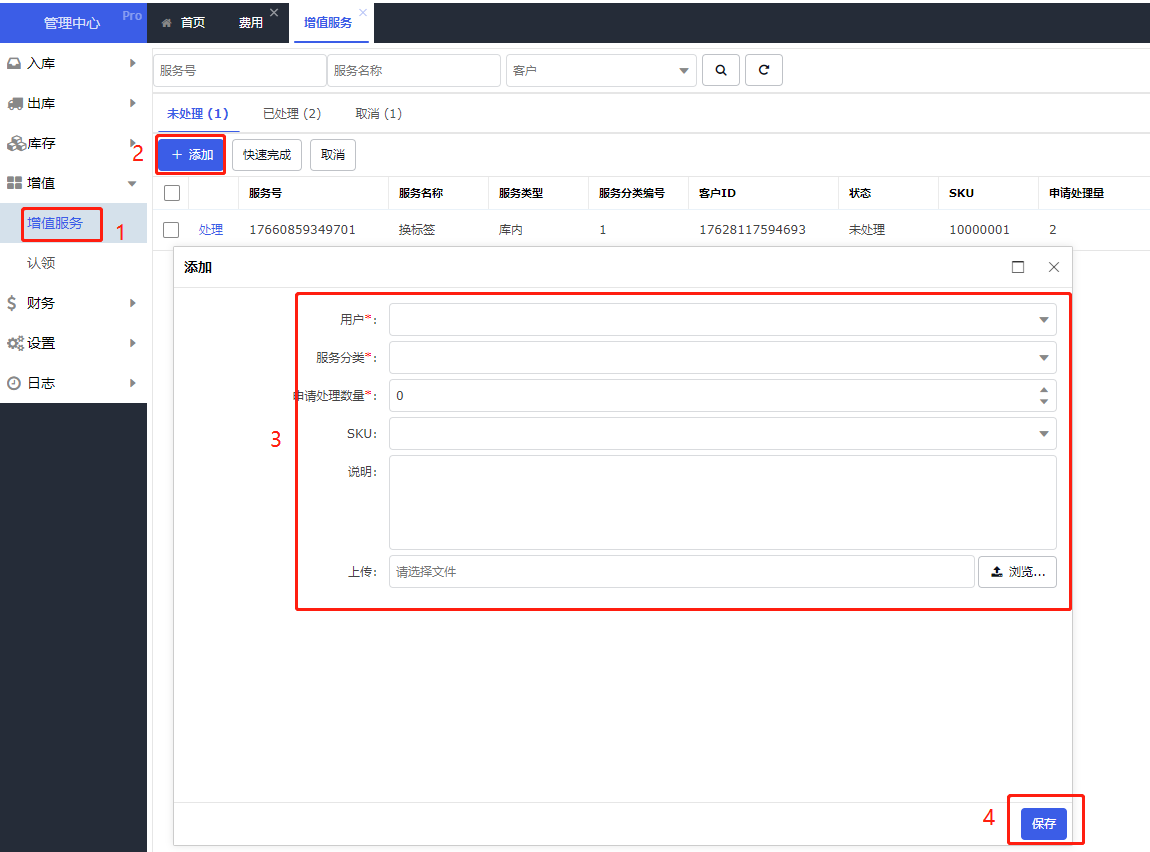Click the 添加 button
Viewport: 1150px width, 852px height.
[191, 155]
